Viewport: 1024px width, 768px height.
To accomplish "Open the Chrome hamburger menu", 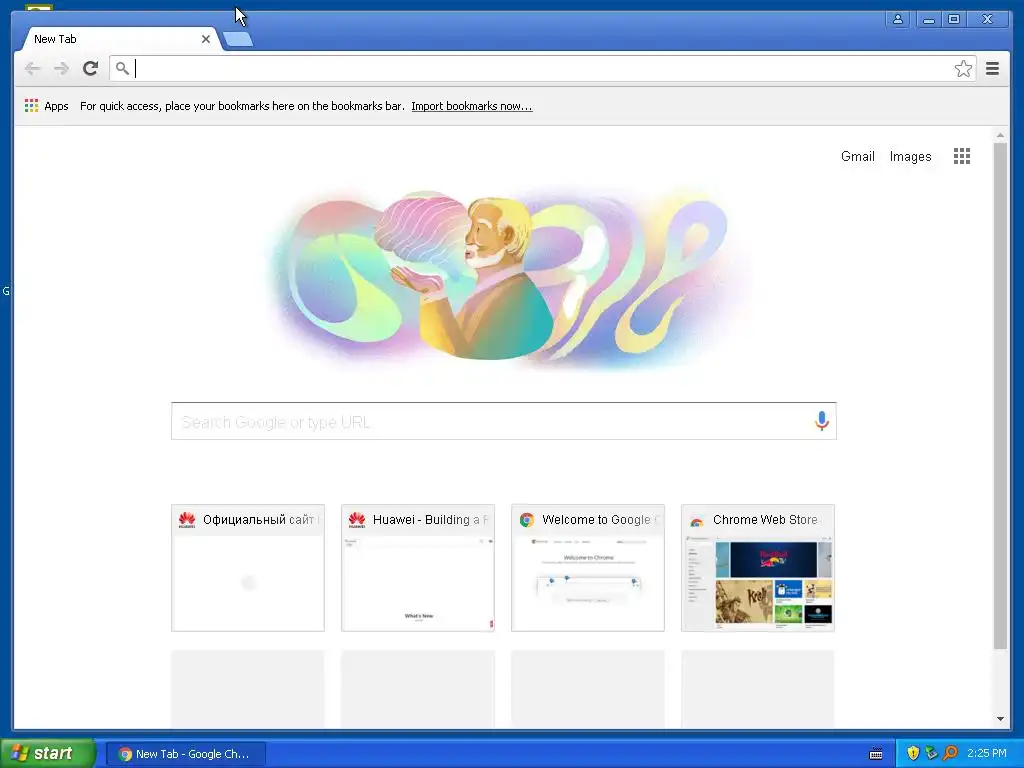I will coord(992,69).
